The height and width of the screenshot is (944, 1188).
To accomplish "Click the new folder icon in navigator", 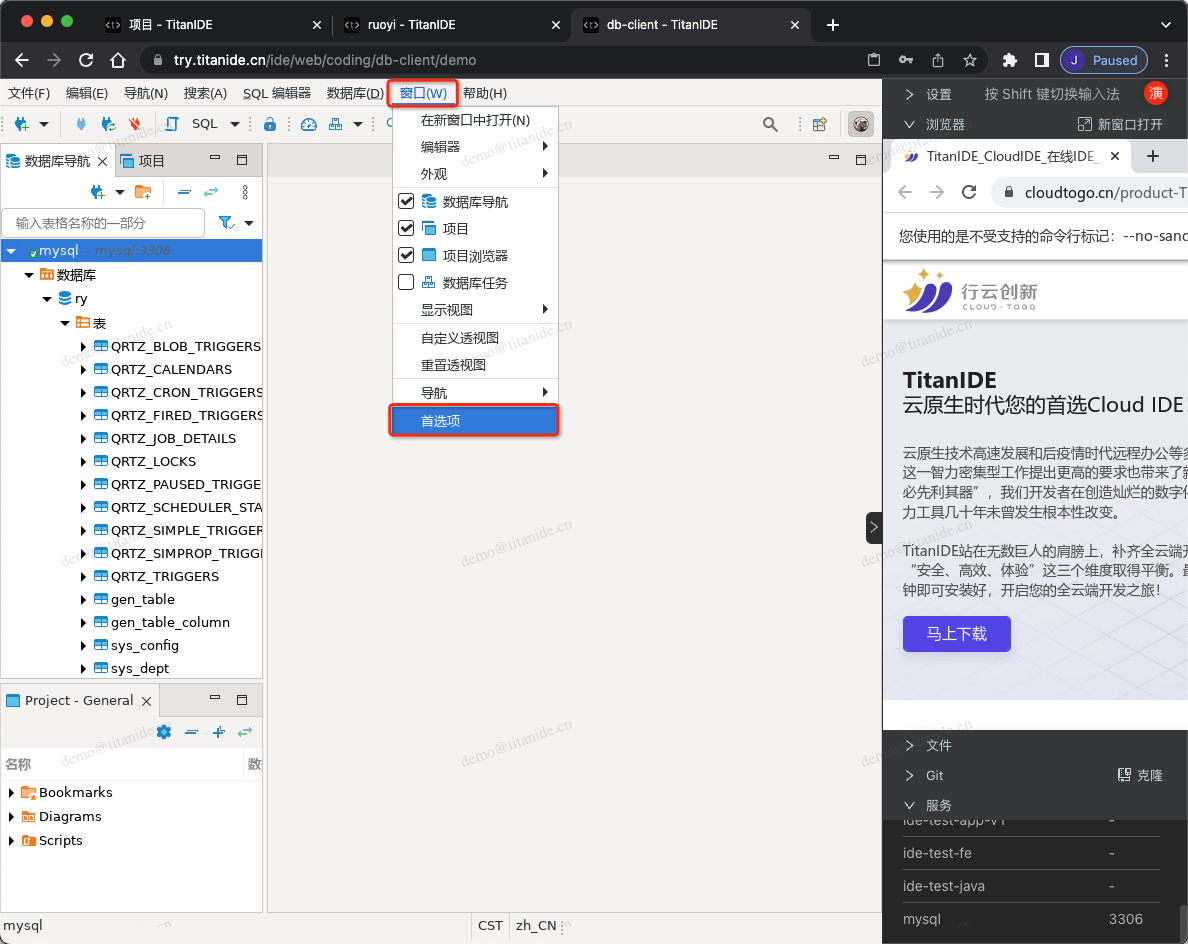I will tap(143, 192).
